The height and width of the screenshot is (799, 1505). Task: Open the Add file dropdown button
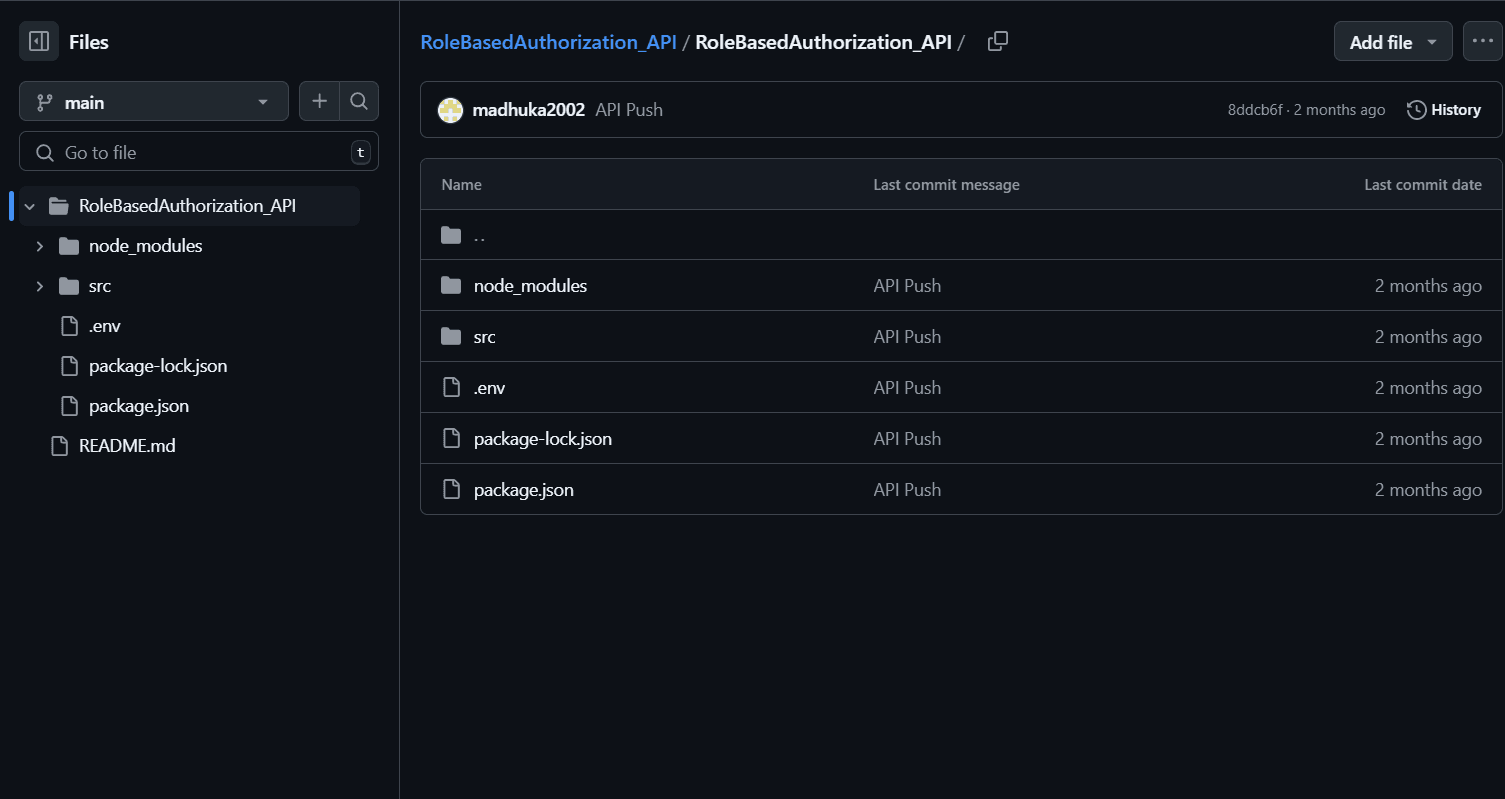click(1393, 42)
